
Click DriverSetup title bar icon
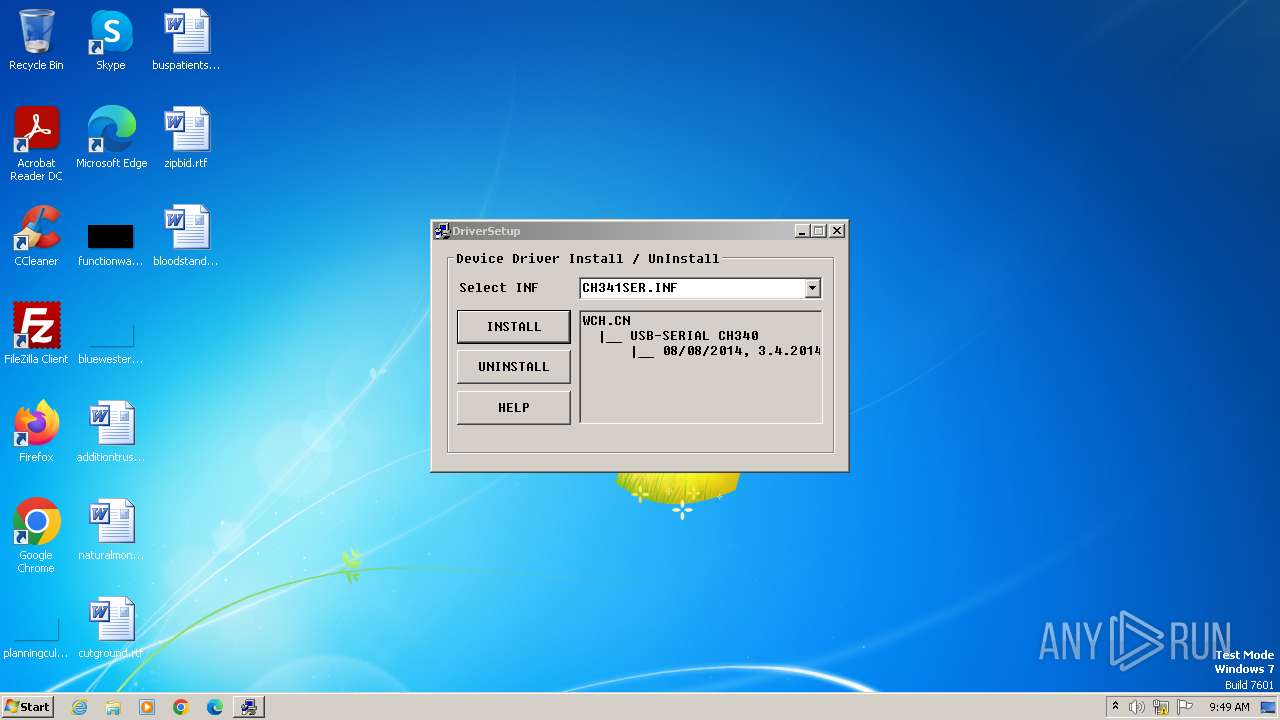tap(442, 231)
